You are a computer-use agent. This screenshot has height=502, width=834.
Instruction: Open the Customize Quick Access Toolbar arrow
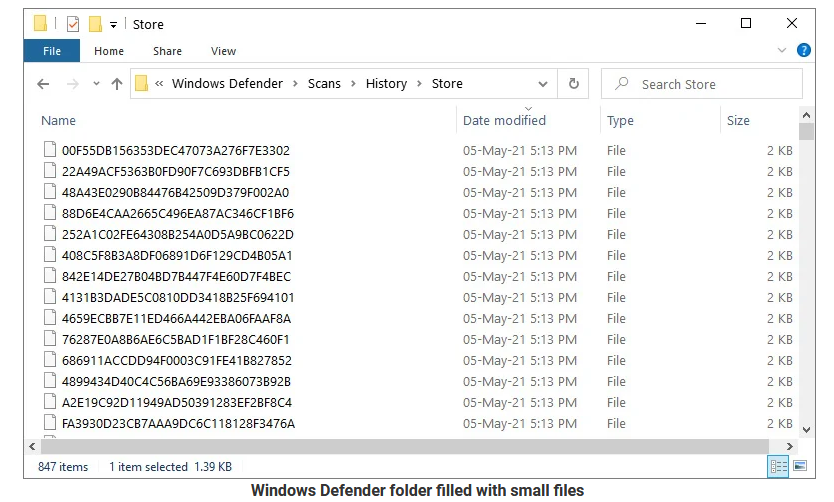pos(113,25)
